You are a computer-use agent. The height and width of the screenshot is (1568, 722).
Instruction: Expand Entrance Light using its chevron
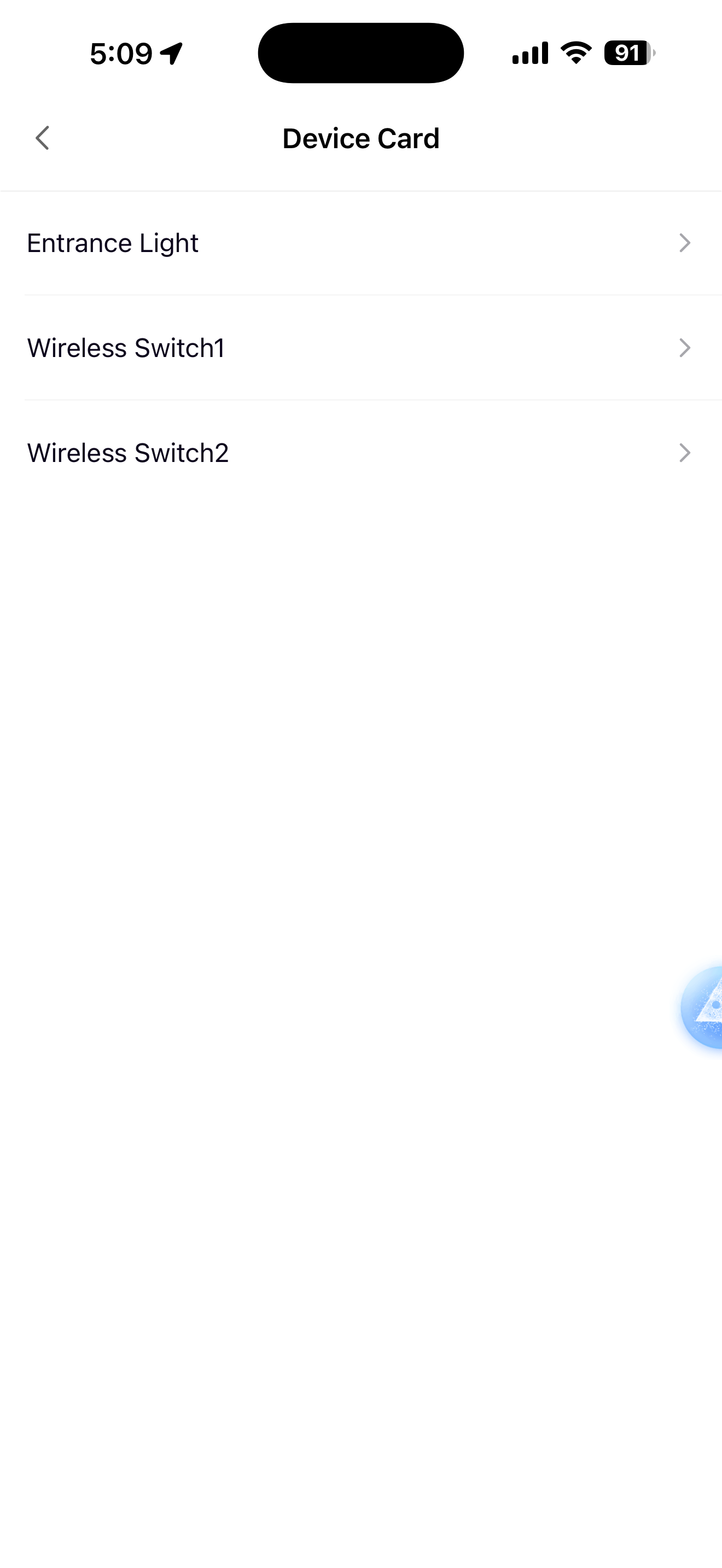[685, 243]
